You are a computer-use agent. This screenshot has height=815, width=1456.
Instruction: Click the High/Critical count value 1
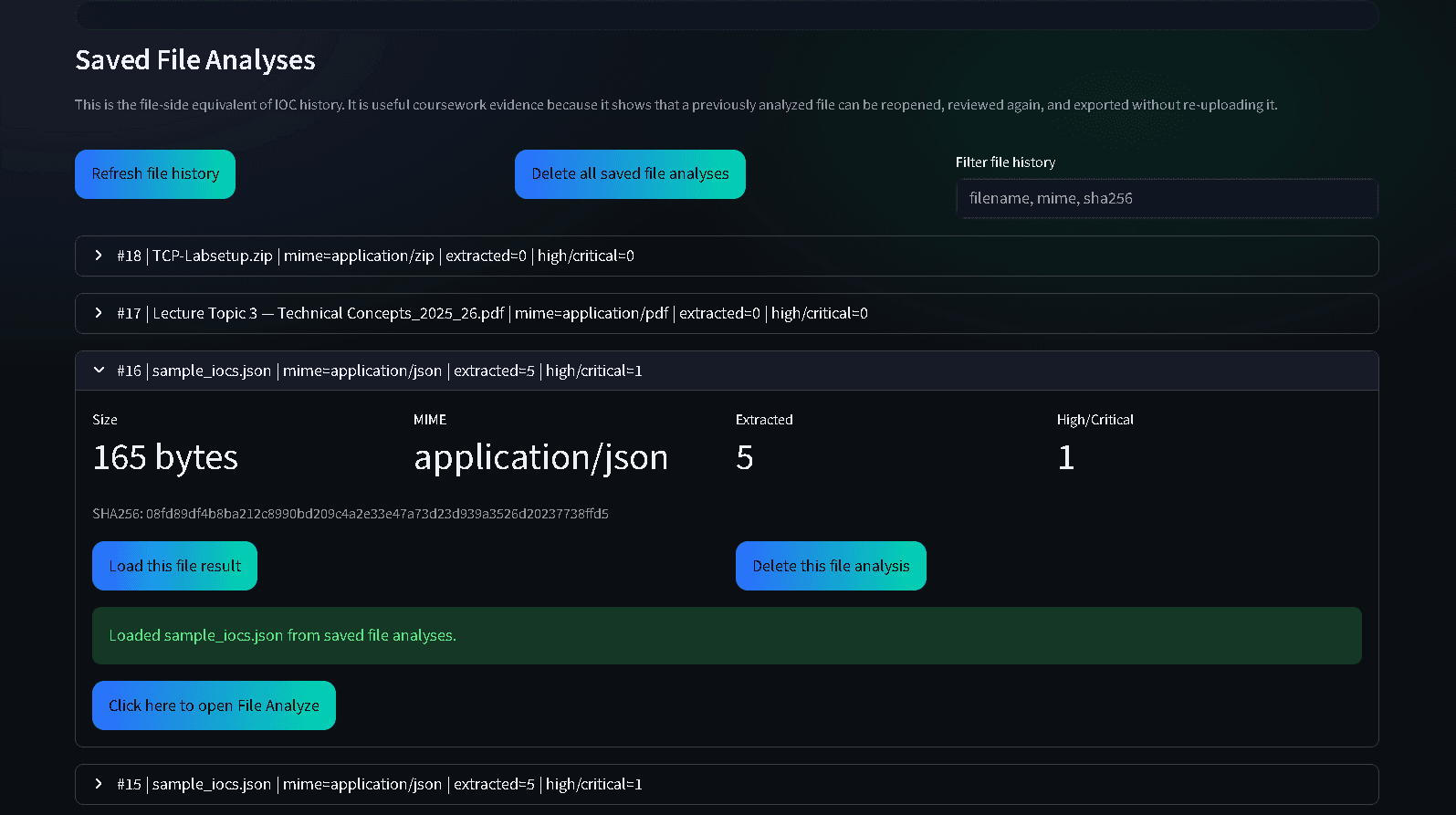coord(1066,457)
